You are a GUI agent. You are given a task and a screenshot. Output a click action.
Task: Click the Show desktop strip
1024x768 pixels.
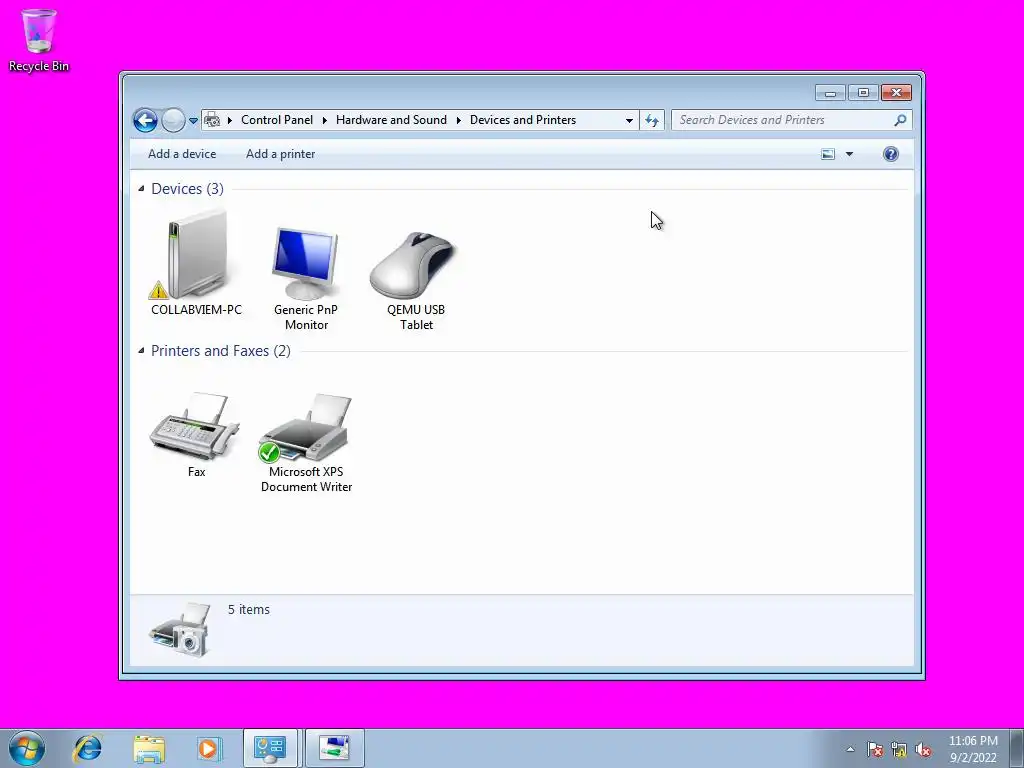tap(1017, 748)
